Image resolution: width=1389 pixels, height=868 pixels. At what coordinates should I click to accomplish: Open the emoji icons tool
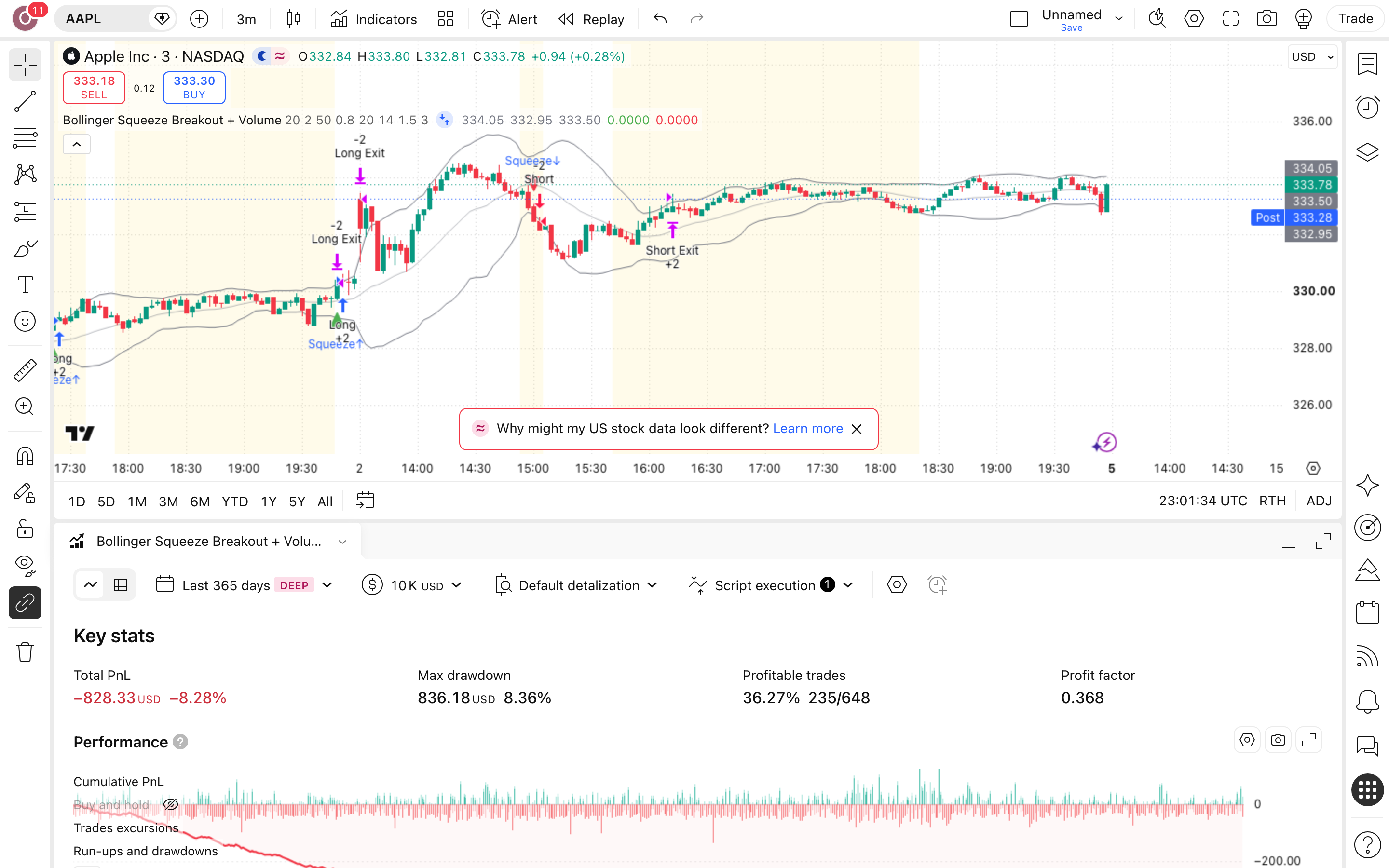(25, 322)
